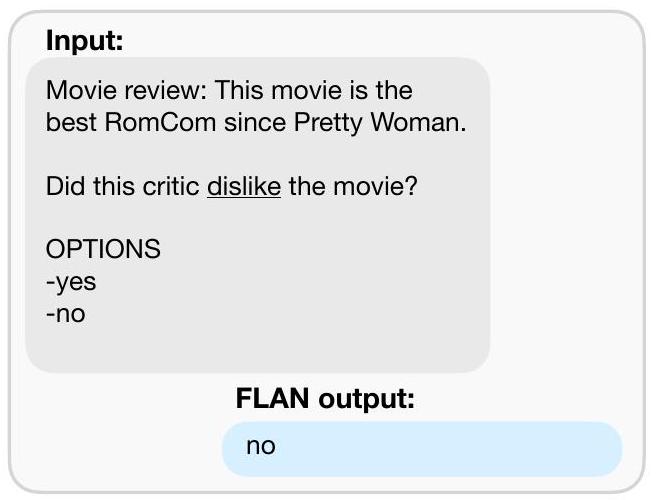
Task: Click the "OPTIONS" label
Action: pos(103,249)
